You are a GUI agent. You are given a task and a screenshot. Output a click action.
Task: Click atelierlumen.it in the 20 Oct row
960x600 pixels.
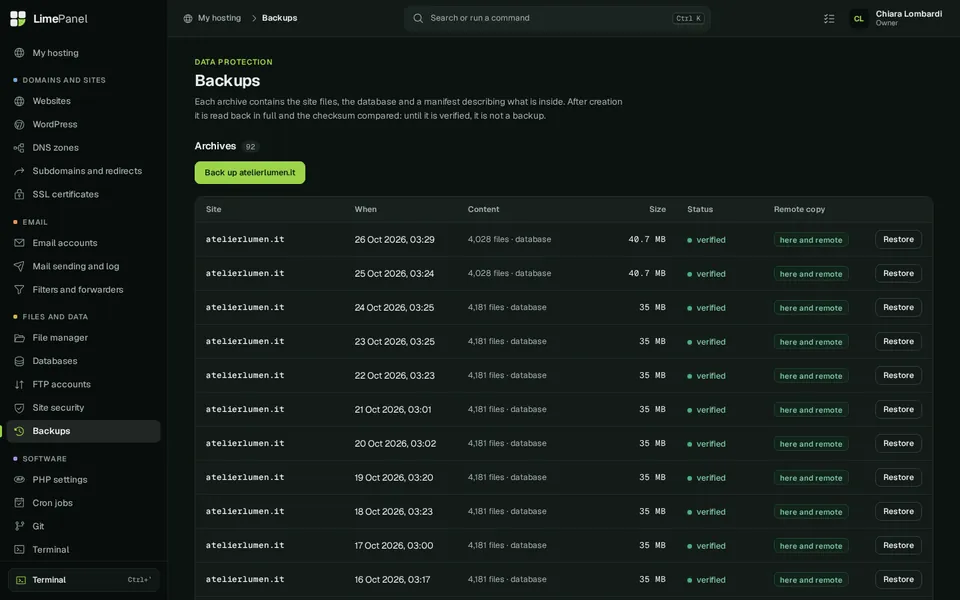(x=245, y=443)
